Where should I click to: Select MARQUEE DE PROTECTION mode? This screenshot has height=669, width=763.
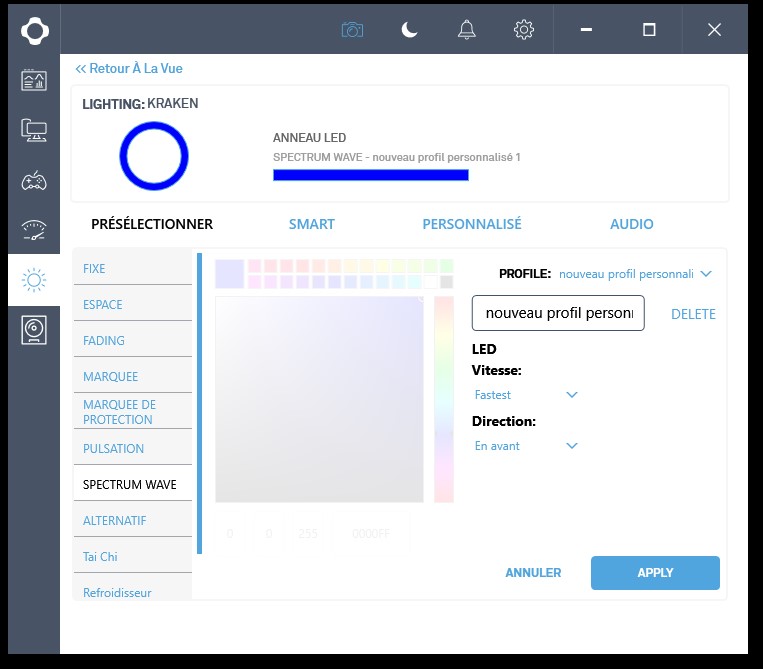point(133,412)
